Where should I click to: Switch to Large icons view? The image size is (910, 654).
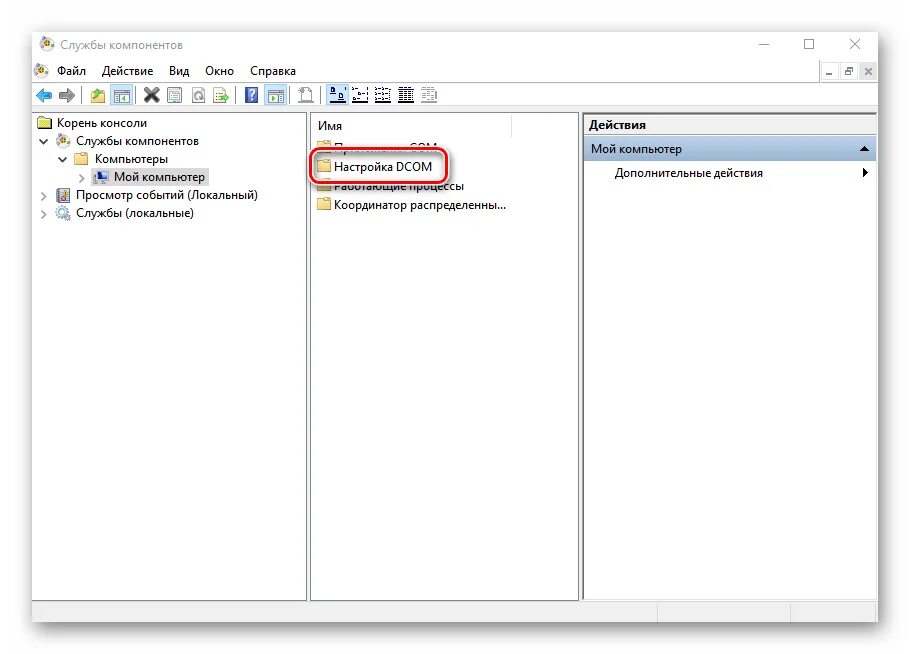(337, 95)
